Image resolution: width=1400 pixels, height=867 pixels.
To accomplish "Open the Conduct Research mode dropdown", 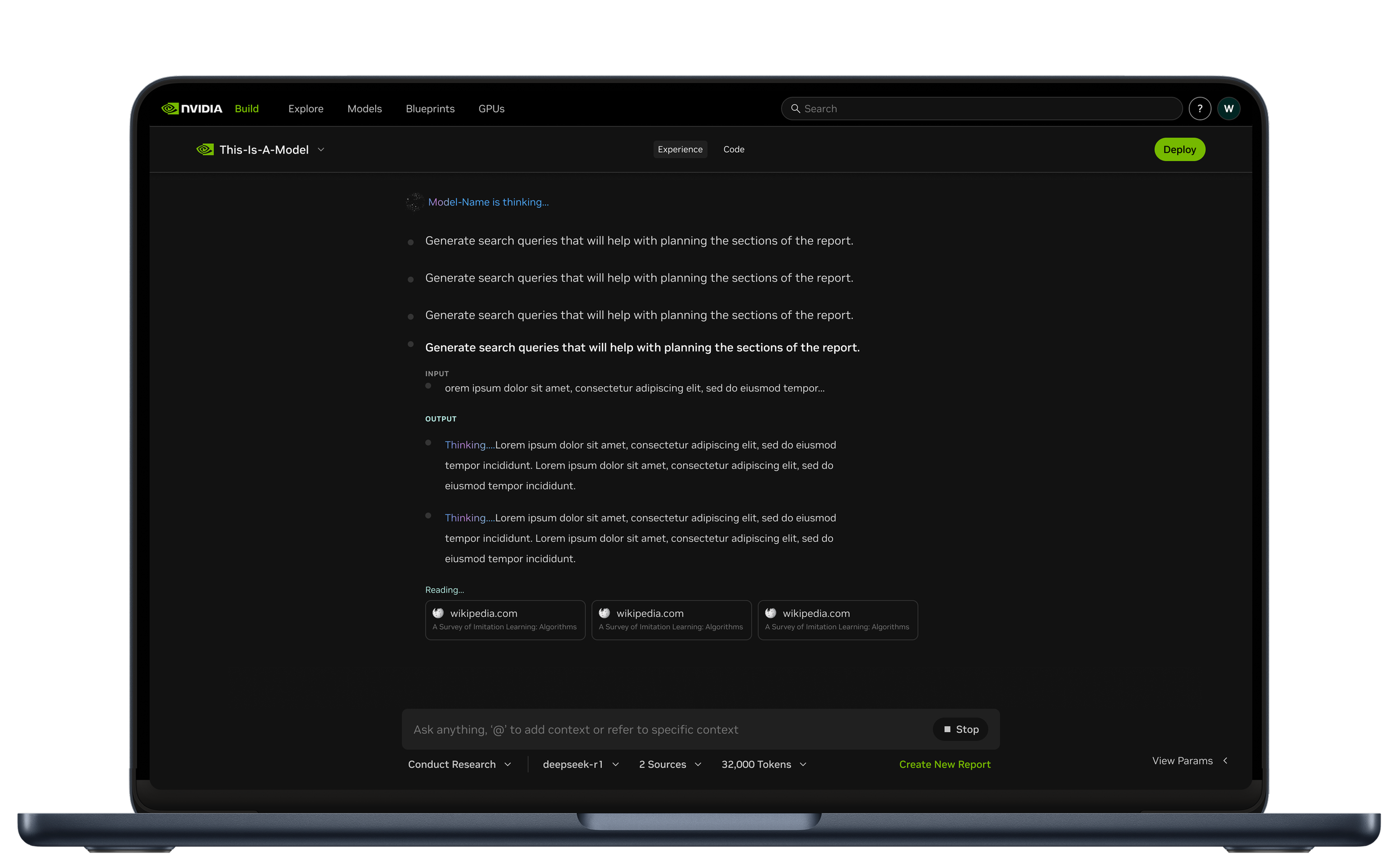I will click(x=459, y=765).
